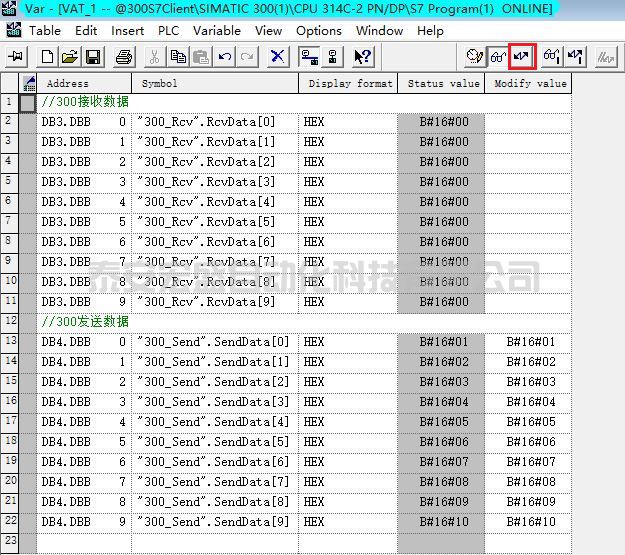Click the Display format column header
Viewport: 625px width, 555px height.
[x=348, y=84]
